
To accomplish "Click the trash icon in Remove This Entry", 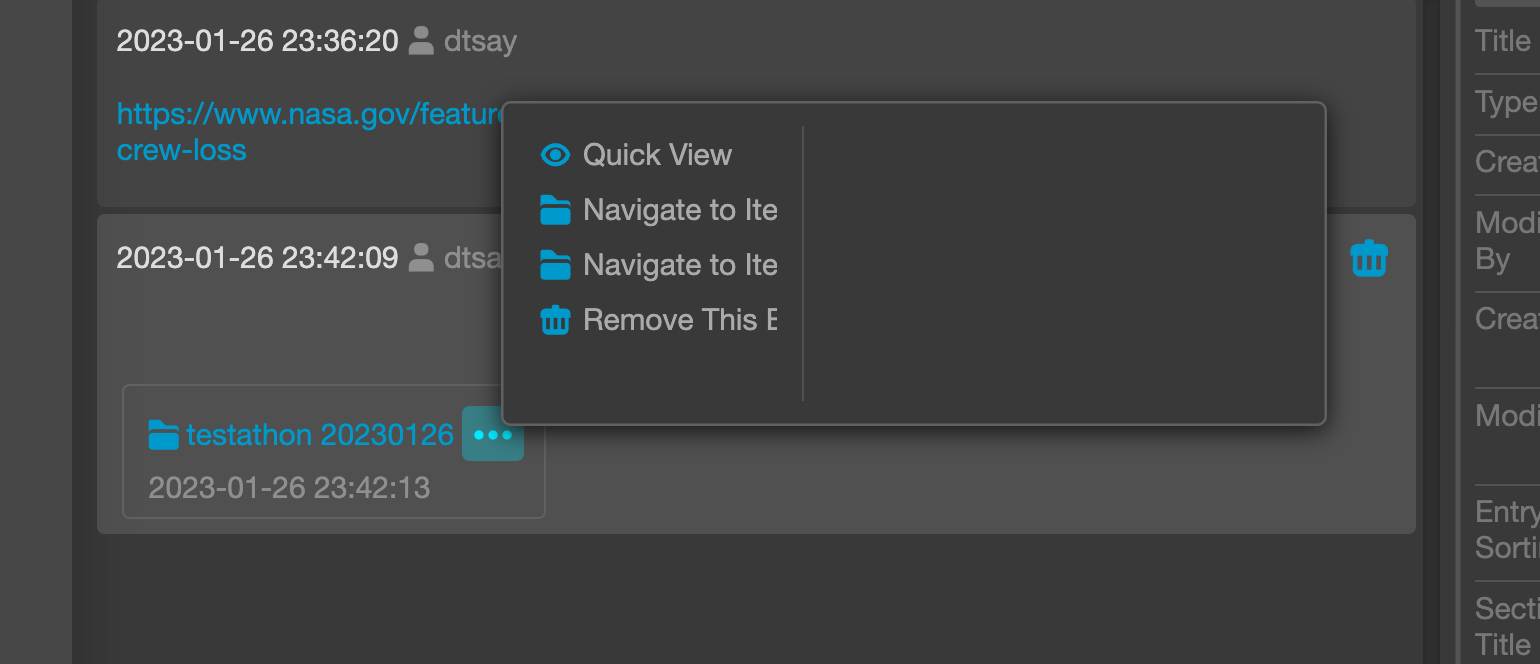I will point(556,319).
